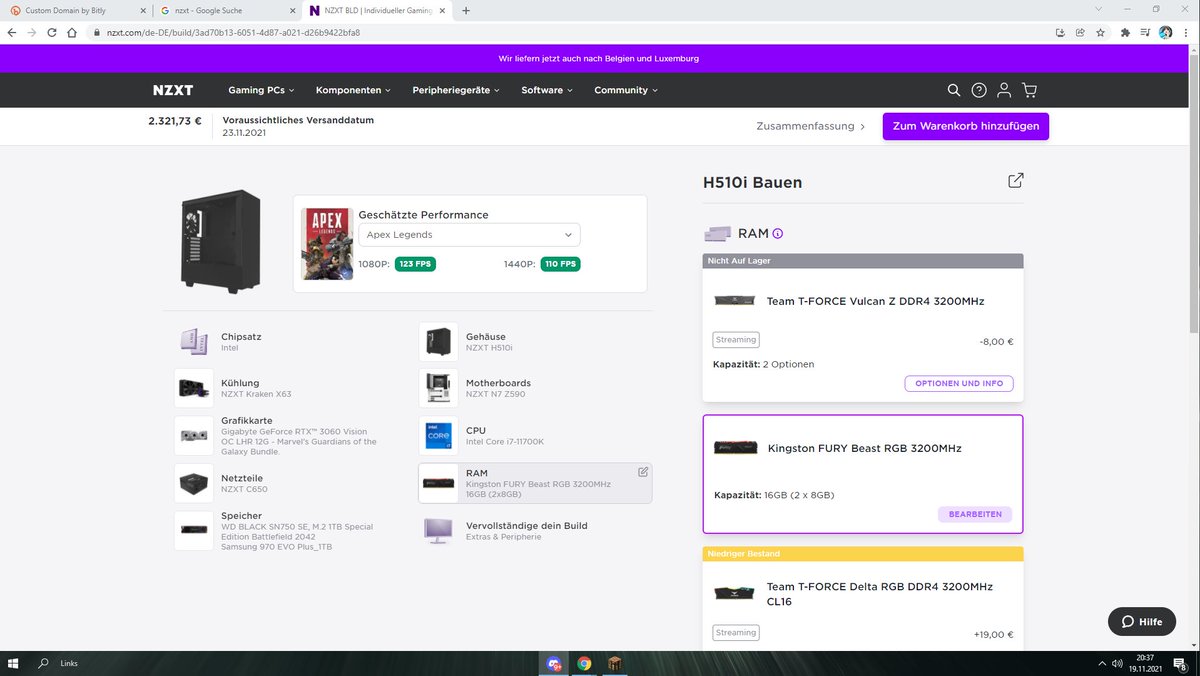Reload the page with the refresh icon
This screenshot has height=676, width=1200.
click(x=51, y=32)
